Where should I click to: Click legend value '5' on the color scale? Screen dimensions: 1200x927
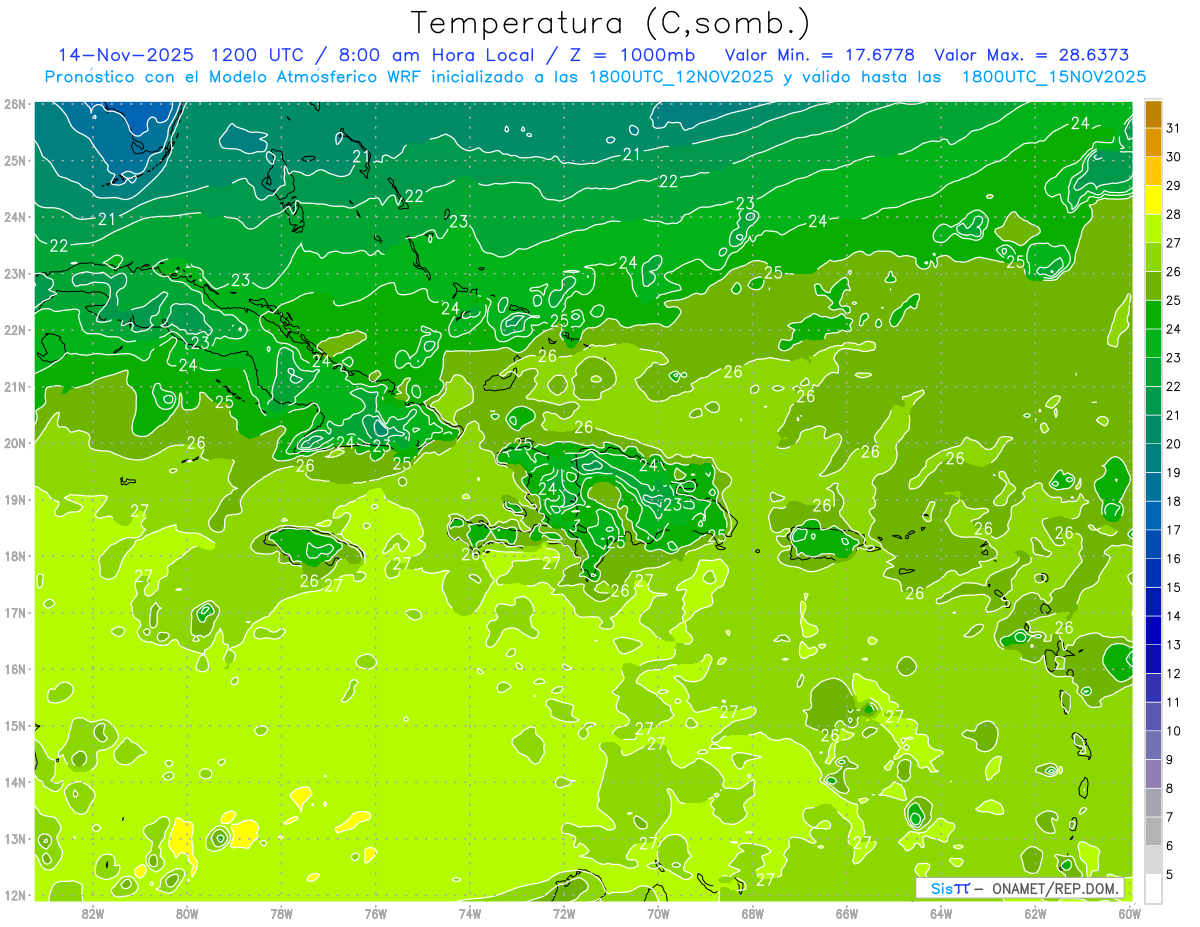point(1170,874)
